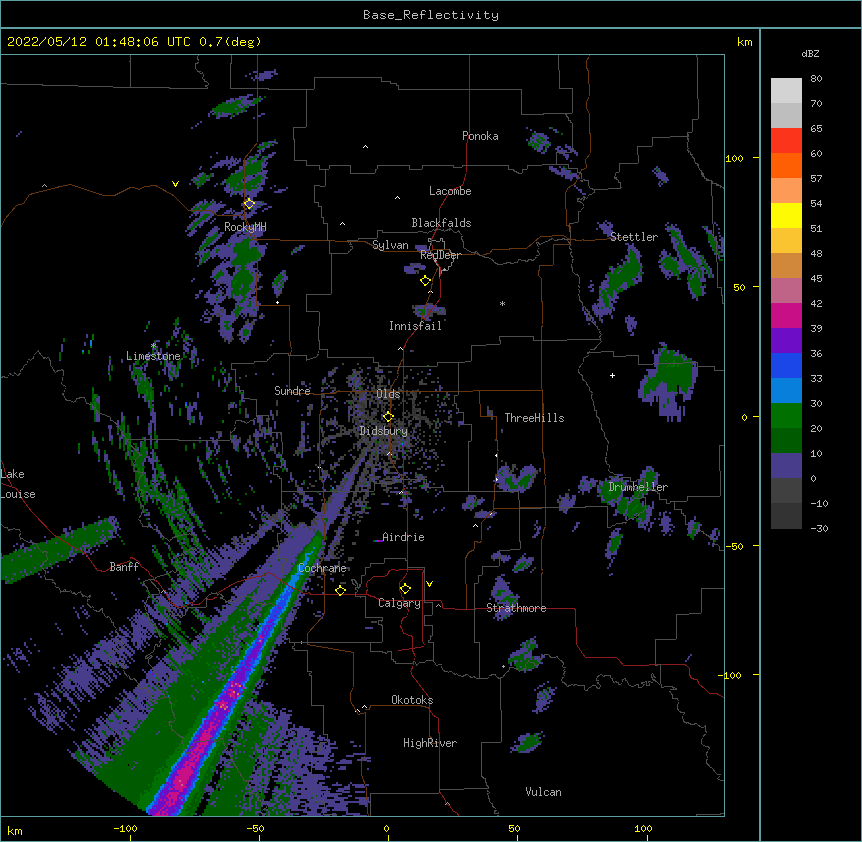Click the yellow diamond marker above RockyMH

[x=250, y=204]
